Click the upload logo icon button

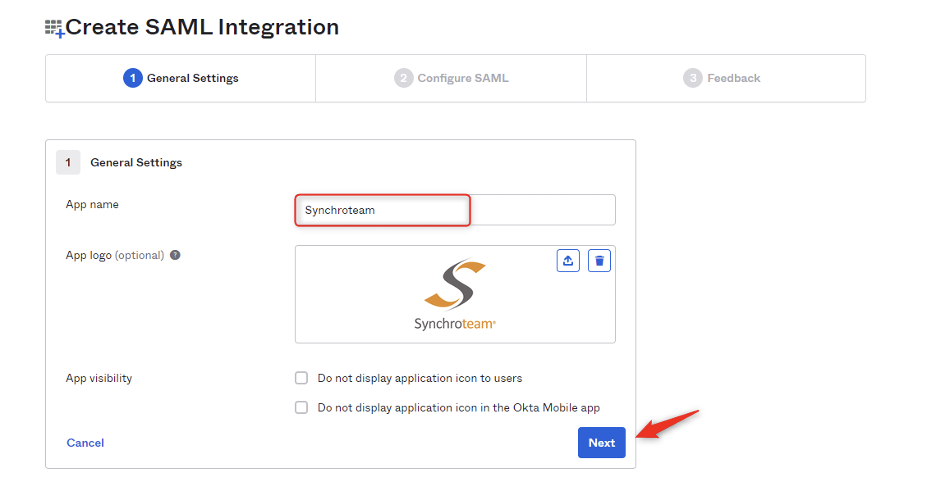pyautogui.click(x=568, y=261)
